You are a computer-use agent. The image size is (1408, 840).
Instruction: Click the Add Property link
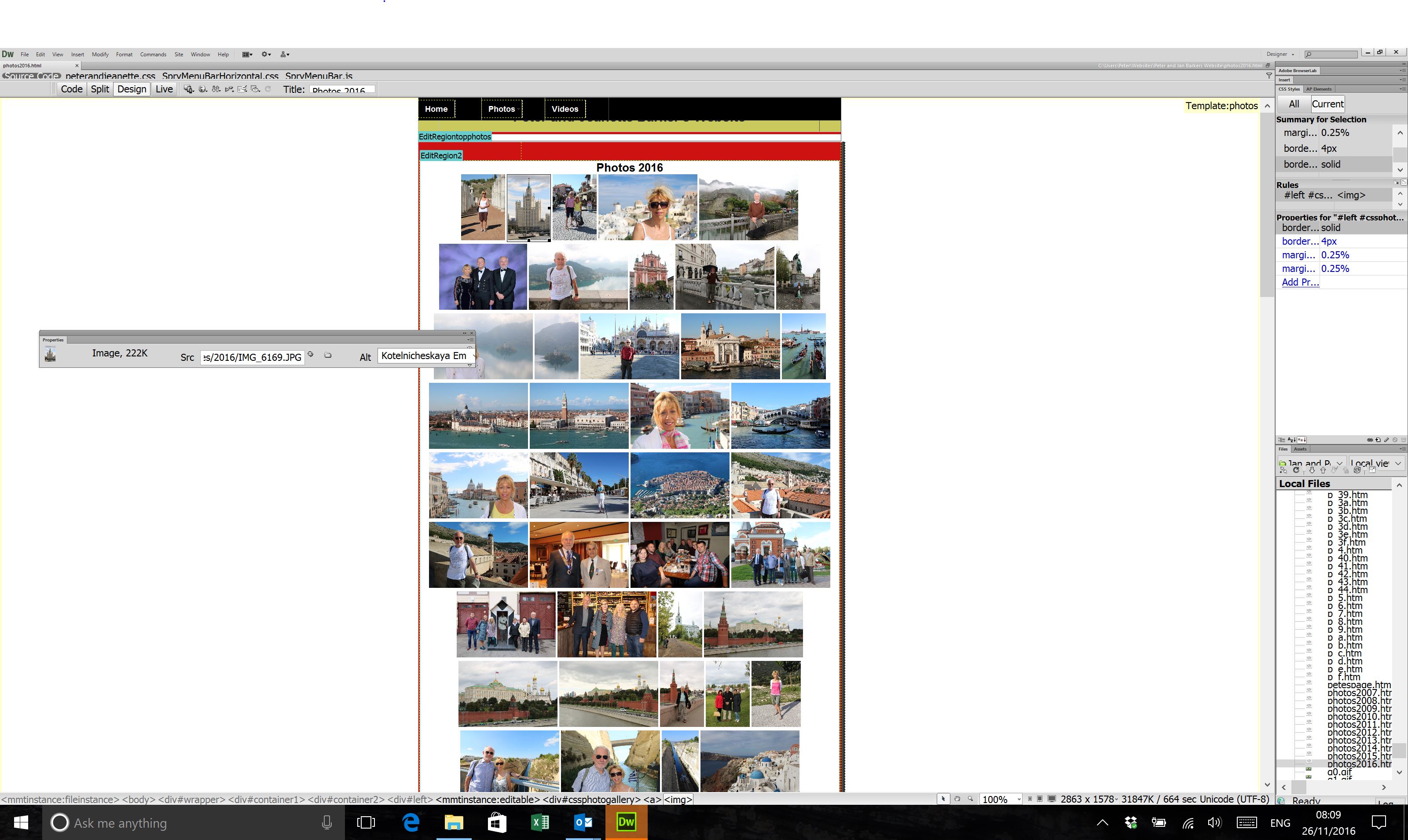pyautogui.click(x=1300, y=282)
